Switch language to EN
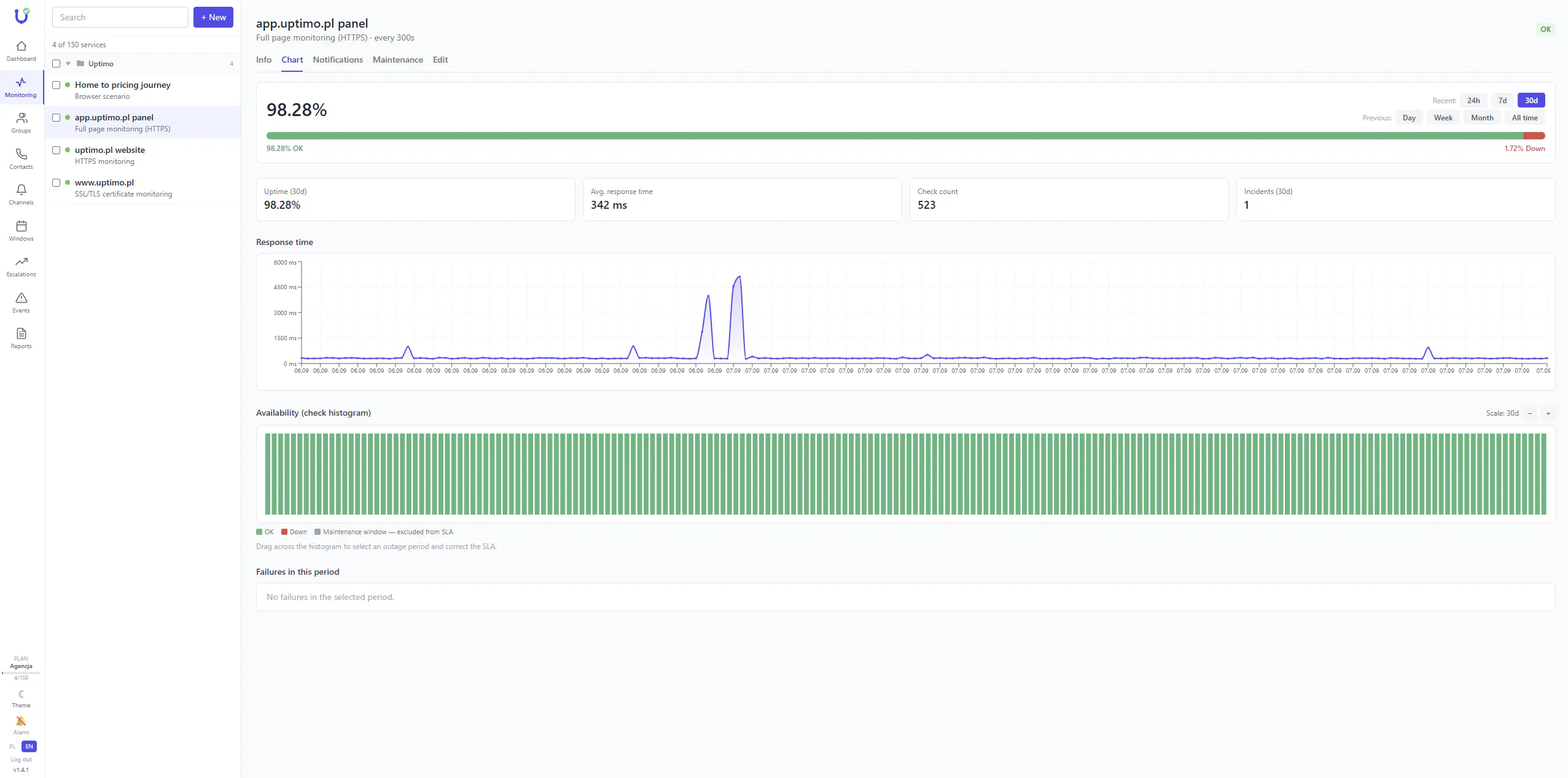The image size is (1568, 778). tap(29, 747)
